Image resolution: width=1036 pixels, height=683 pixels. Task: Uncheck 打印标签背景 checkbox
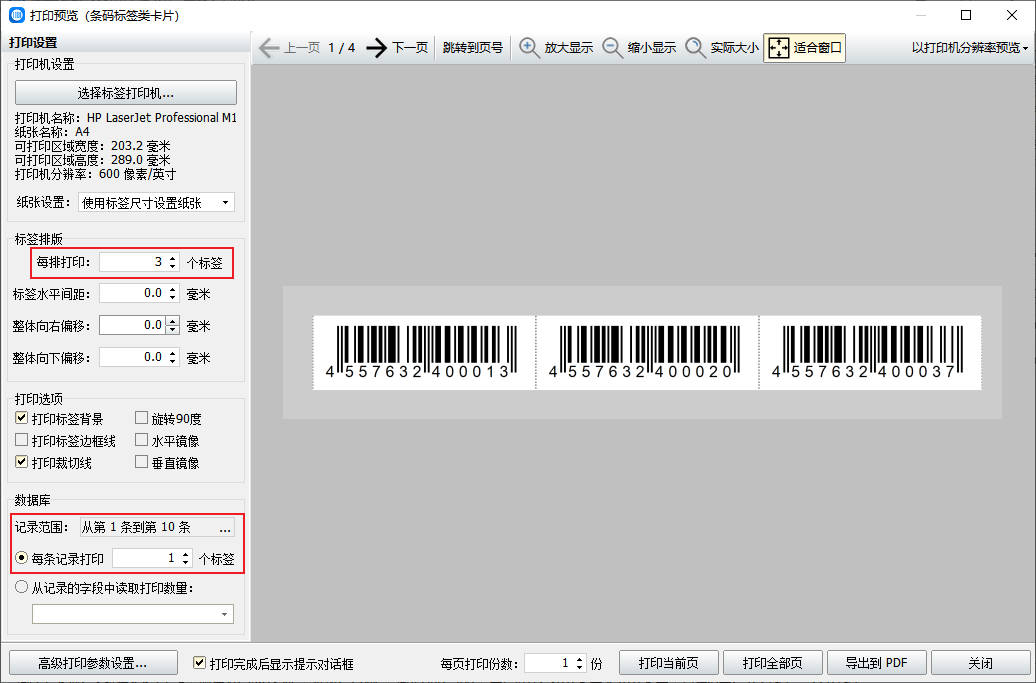click(22, 418)
